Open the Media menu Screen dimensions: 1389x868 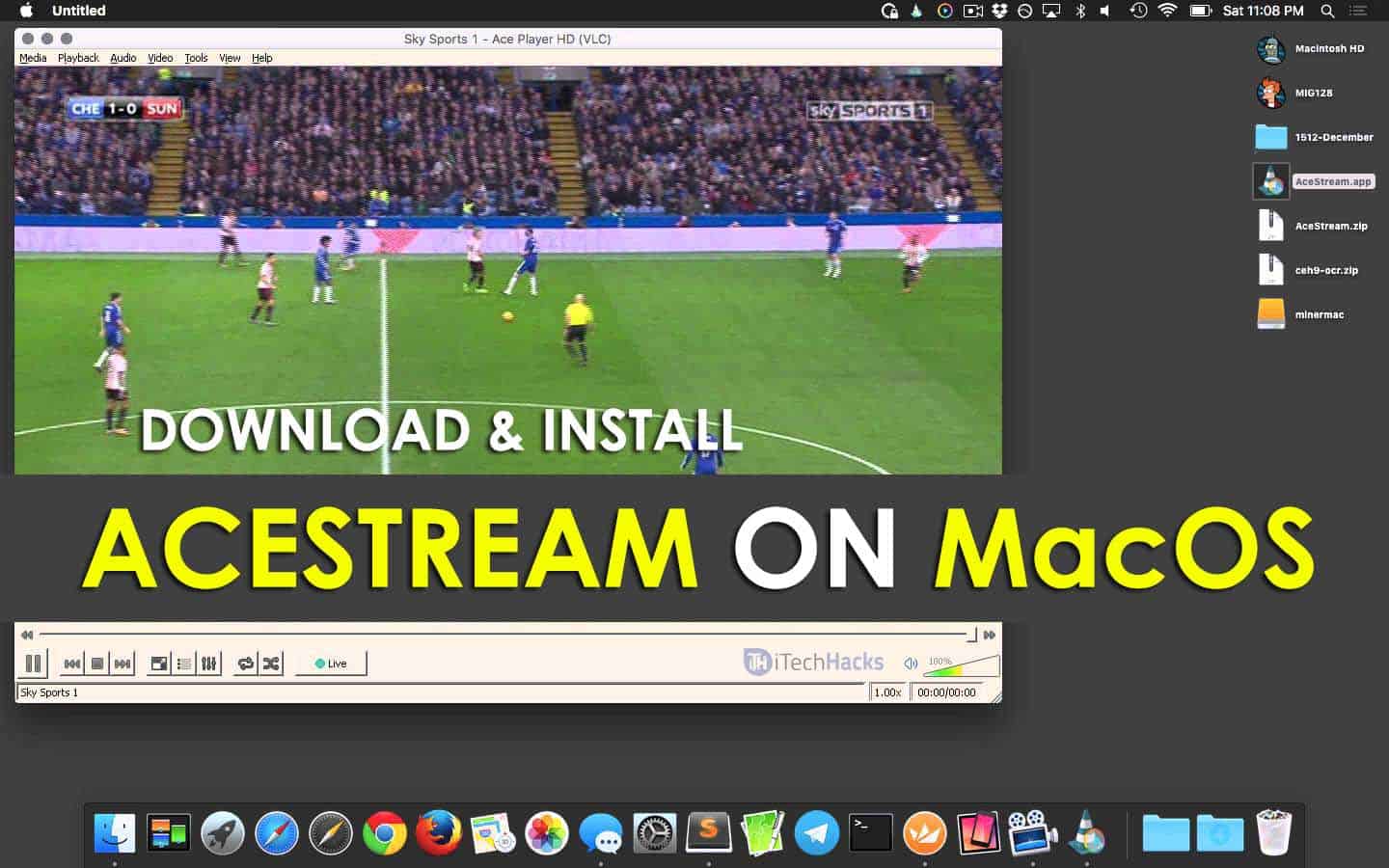[33, 58]
